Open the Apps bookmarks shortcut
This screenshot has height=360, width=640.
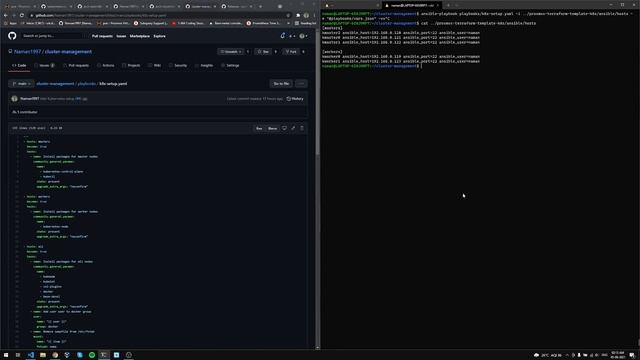[x=11, y=23]
